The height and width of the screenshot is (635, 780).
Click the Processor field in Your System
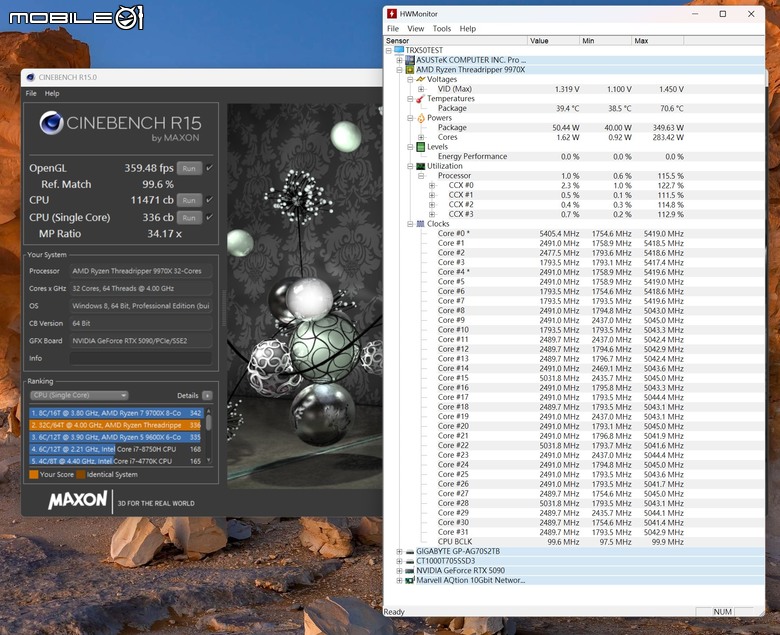(141, 271)
